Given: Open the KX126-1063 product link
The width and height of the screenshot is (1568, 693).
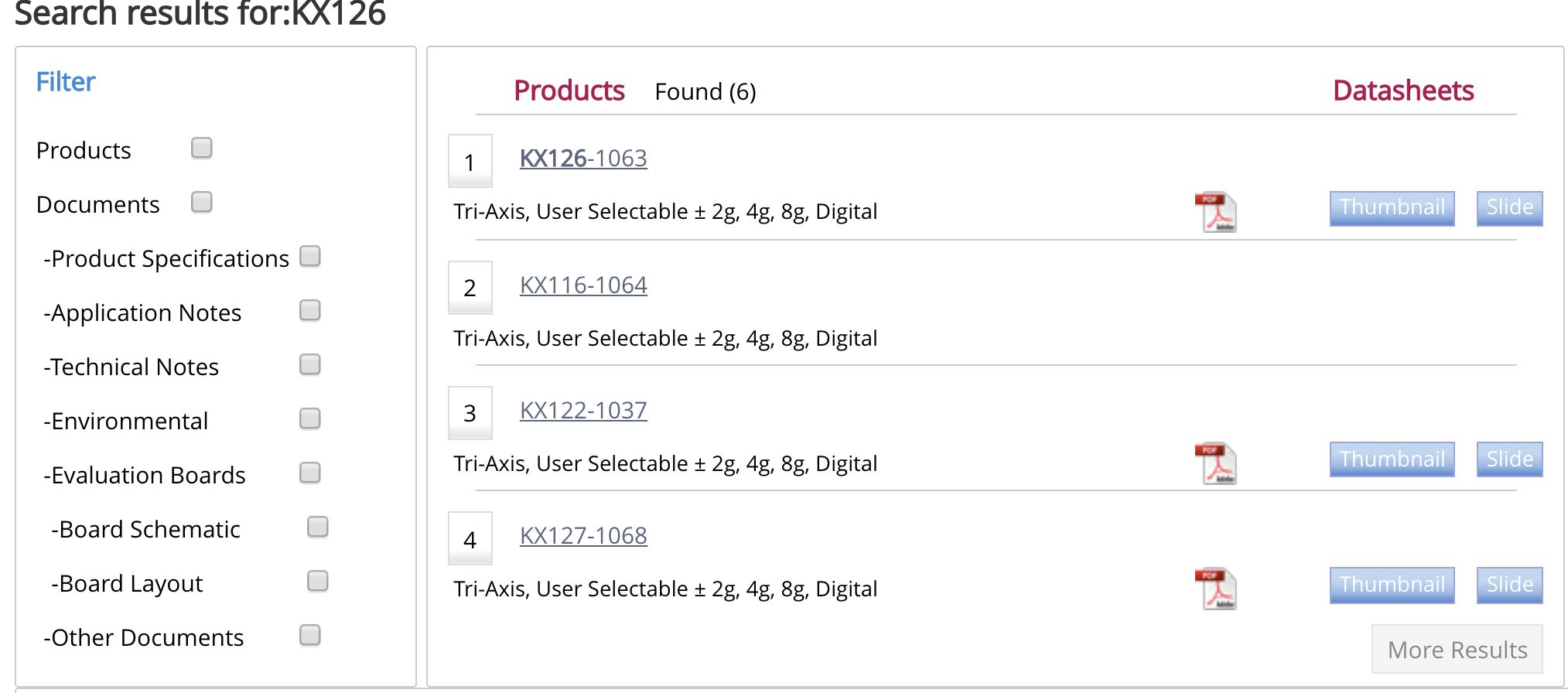Looking at the screenshot, I should pyautogui.click(x=583, y=159).
